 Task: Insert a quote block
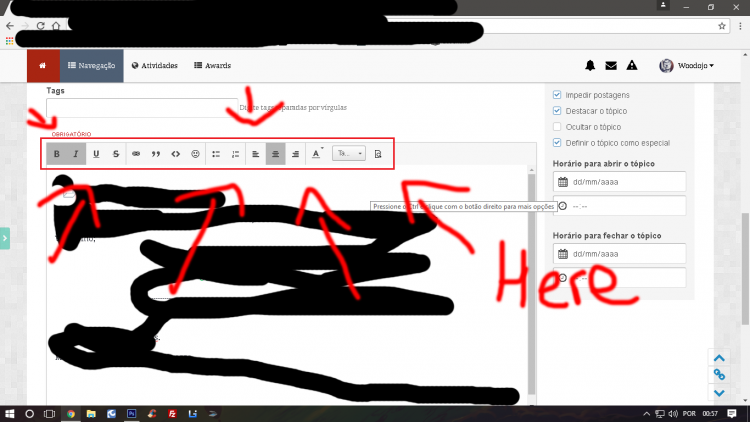(x=156, y=154)
